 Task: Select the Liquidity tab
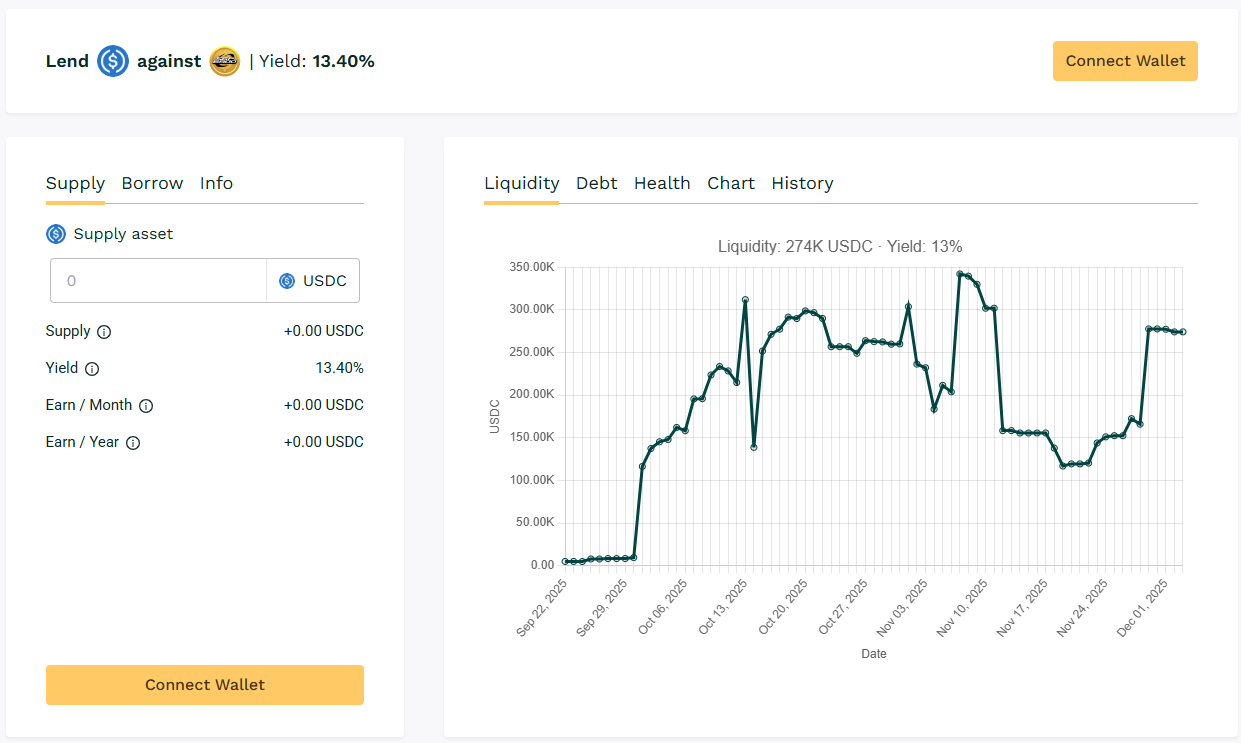tap(521, 183)
